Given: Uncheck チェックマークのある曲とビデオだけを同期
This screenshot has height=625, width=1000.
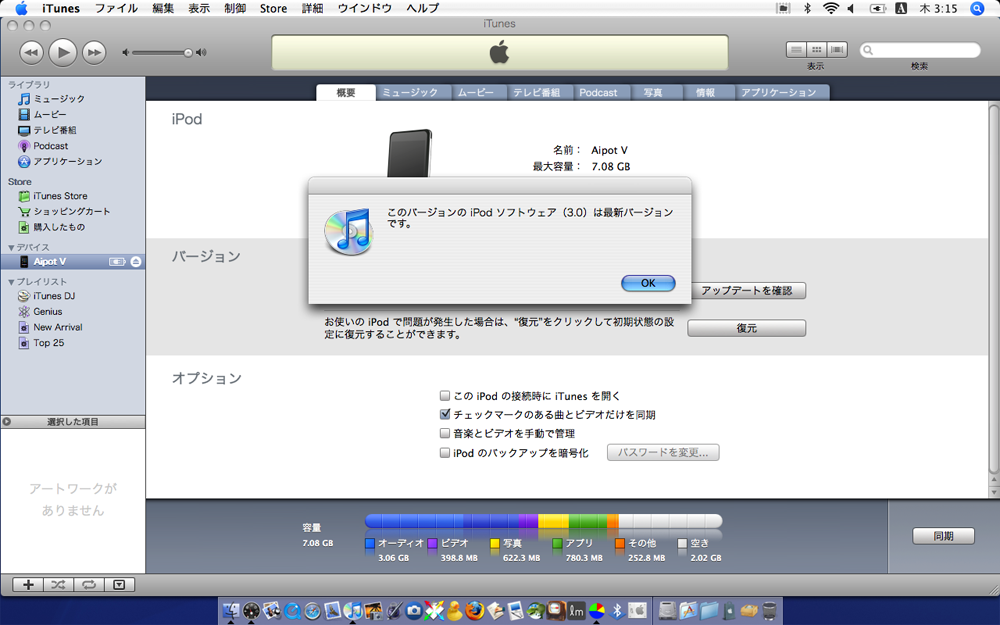Looking at the screenshot, I should pos(445,415).
